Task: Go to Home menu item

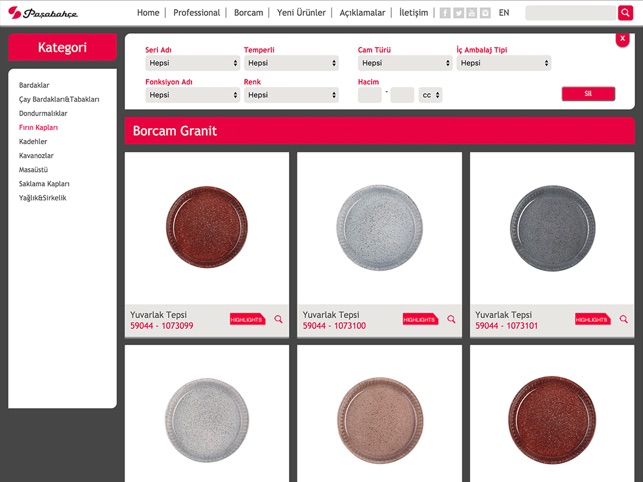Action: pyautogui.click(x=148, y=13)
